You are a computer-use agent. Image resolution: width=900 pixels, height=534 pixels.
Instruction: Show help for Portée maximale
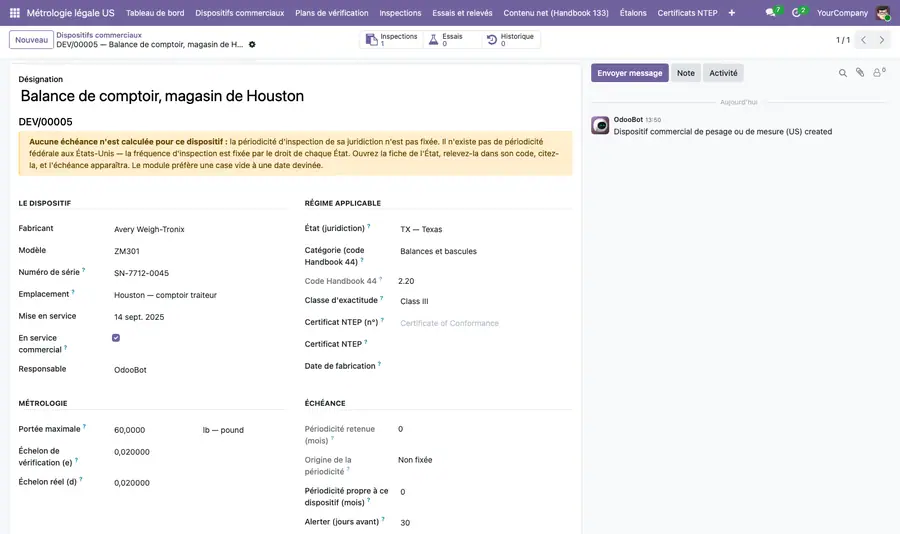pyautogui.click(x=84, y=427)
